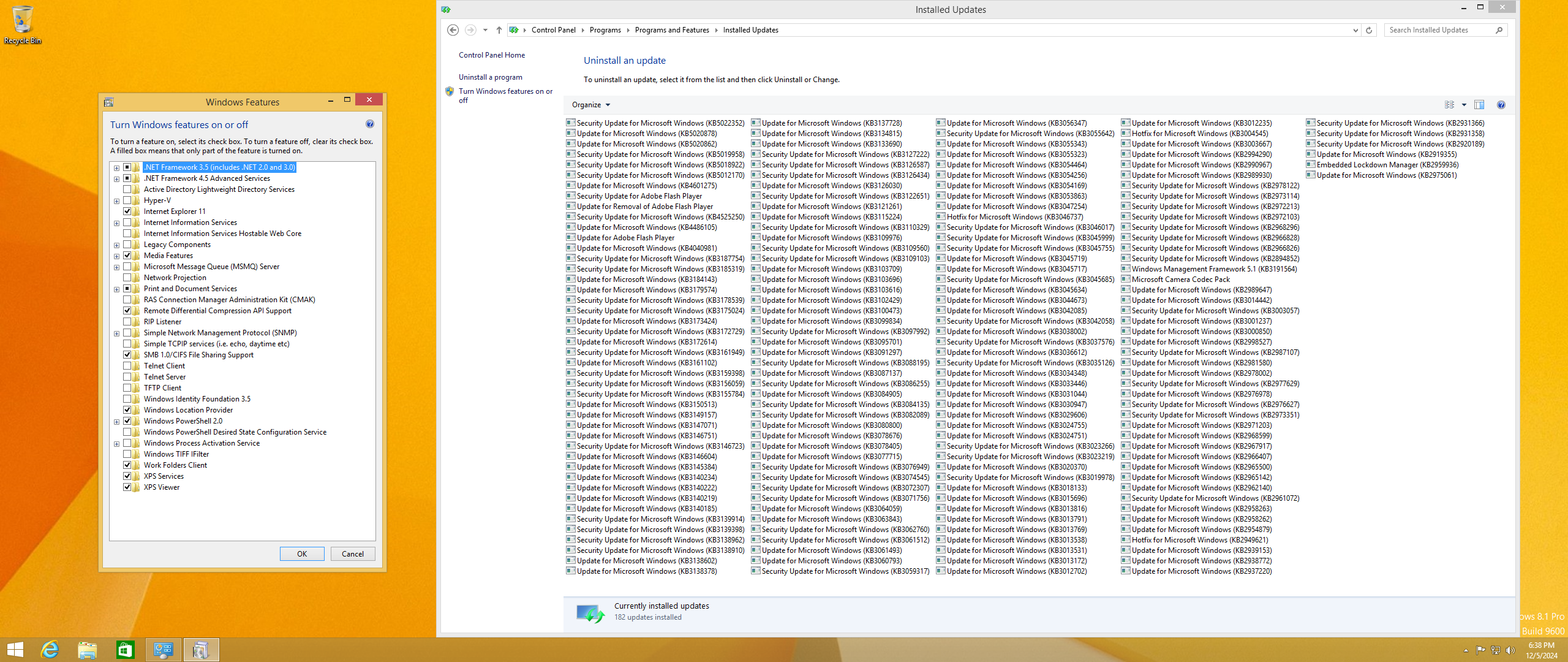The width and height of the screenshot is (1568, 662).
Task: Select Embedded Lockdown Manager (KB2959936) entry
Action: pyautogui.click(x=1382, y=165)
